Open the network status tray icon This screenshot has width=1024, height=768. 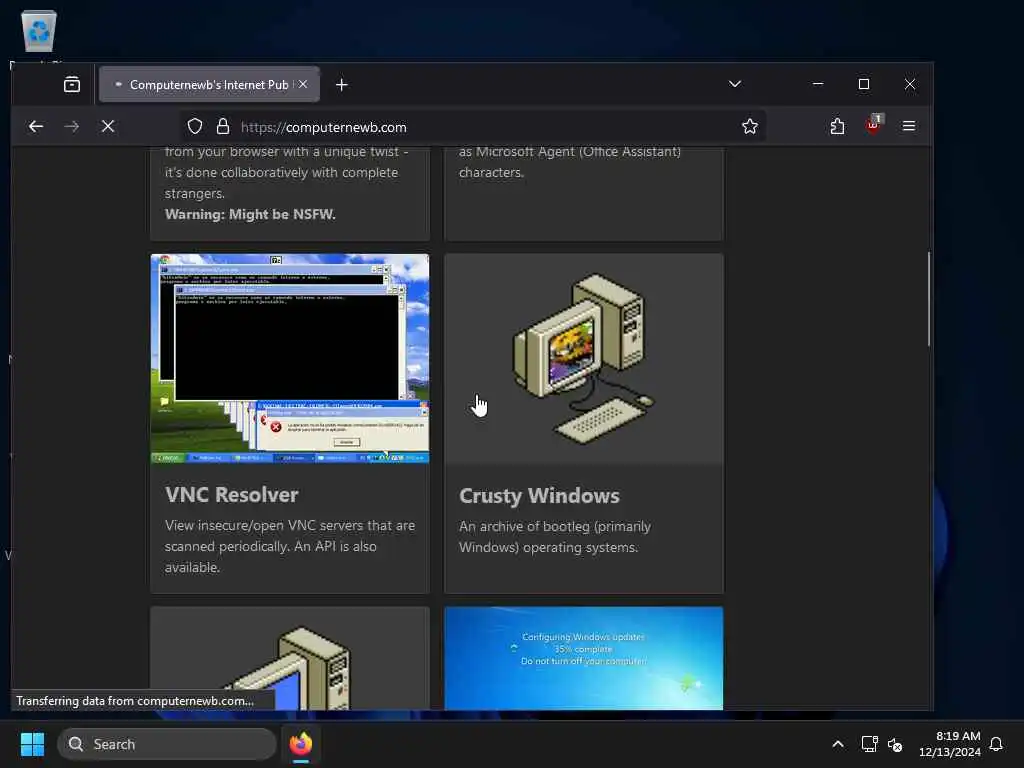point(869,744)
